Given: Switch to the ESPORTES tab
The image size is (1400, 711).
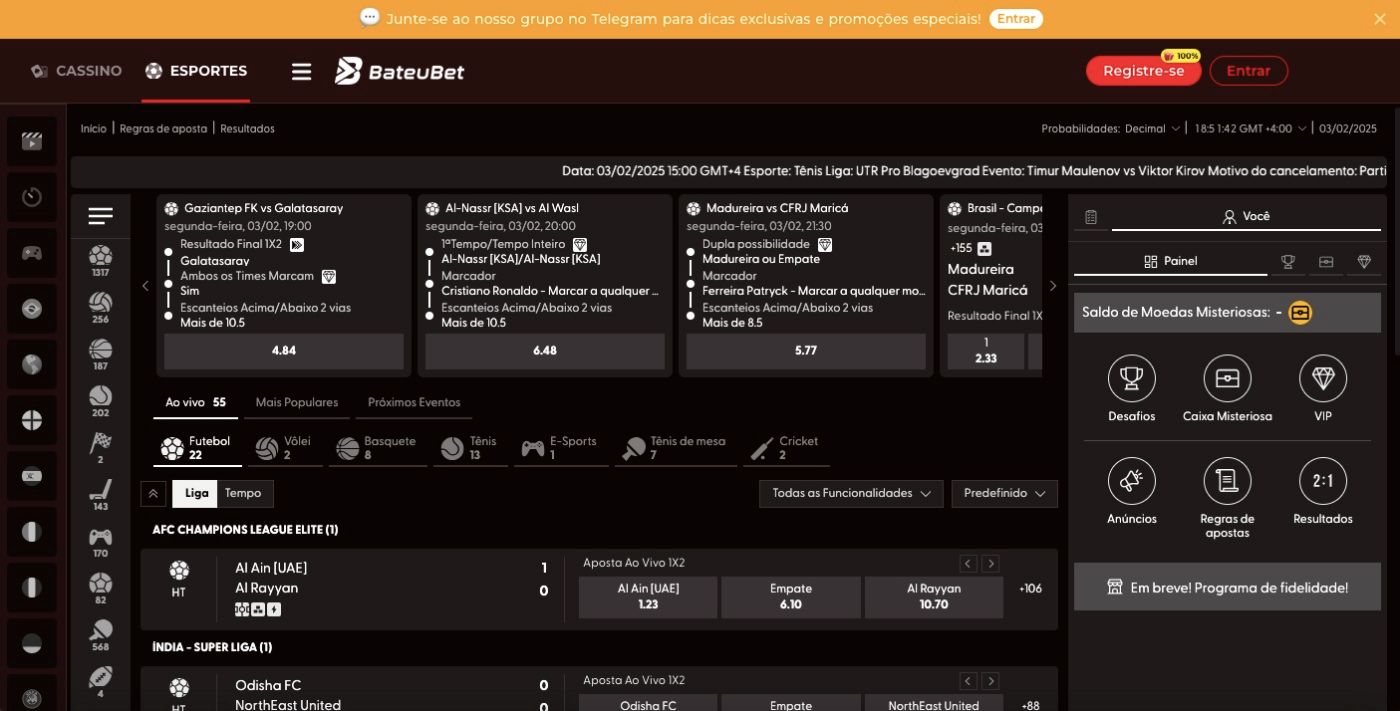Looking at the screenshot, I should 196,71.
